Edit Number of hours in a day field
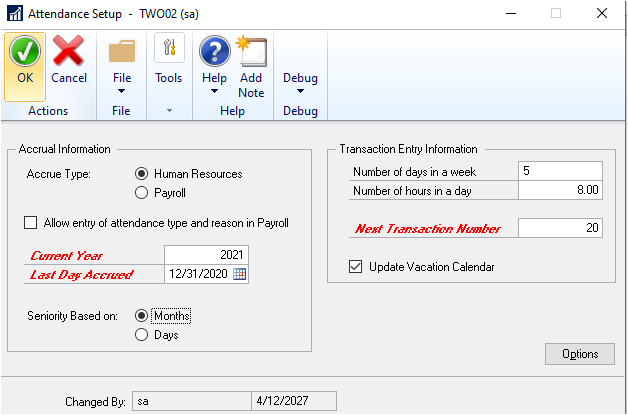The height and width of the screenshot is (415, 628). 560,190
